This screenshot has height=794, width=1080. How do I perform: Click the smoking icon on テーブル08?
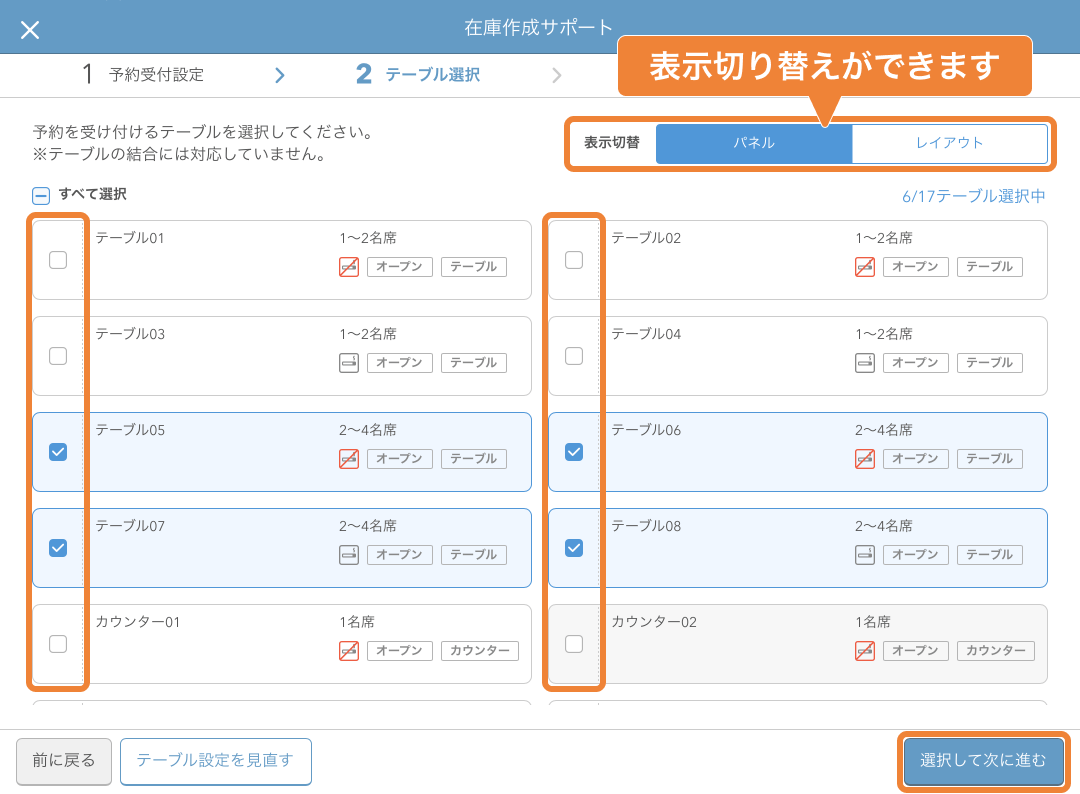click(864, 555)
